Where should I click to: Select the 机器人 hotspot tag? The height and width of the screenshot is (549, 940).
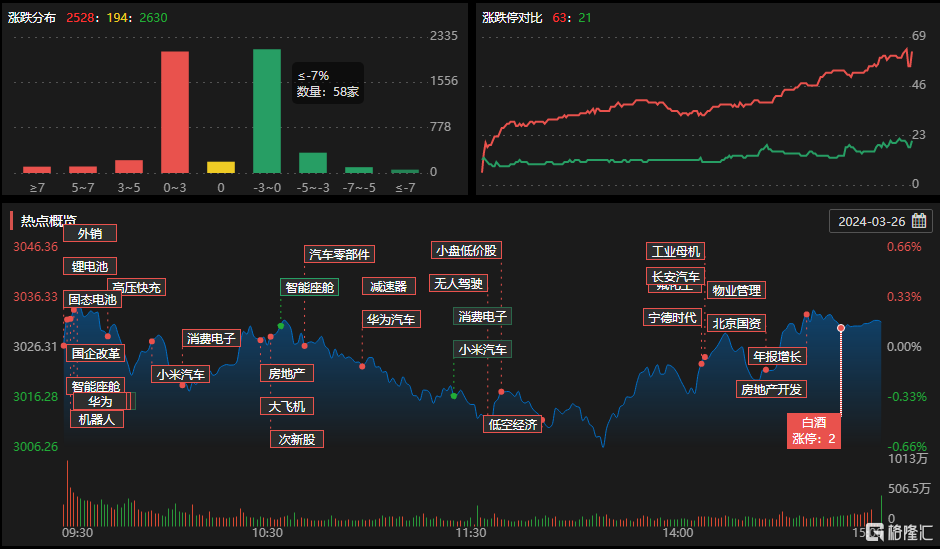(x=97, y=419)
